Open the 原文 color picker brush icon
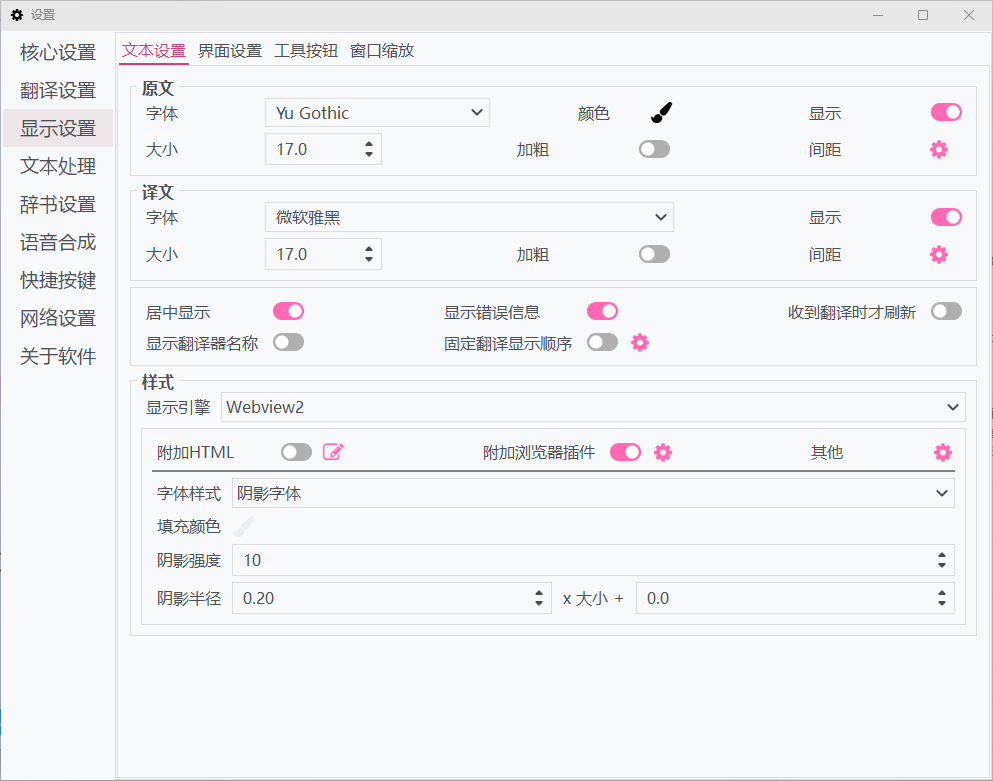 coord(660,112)
